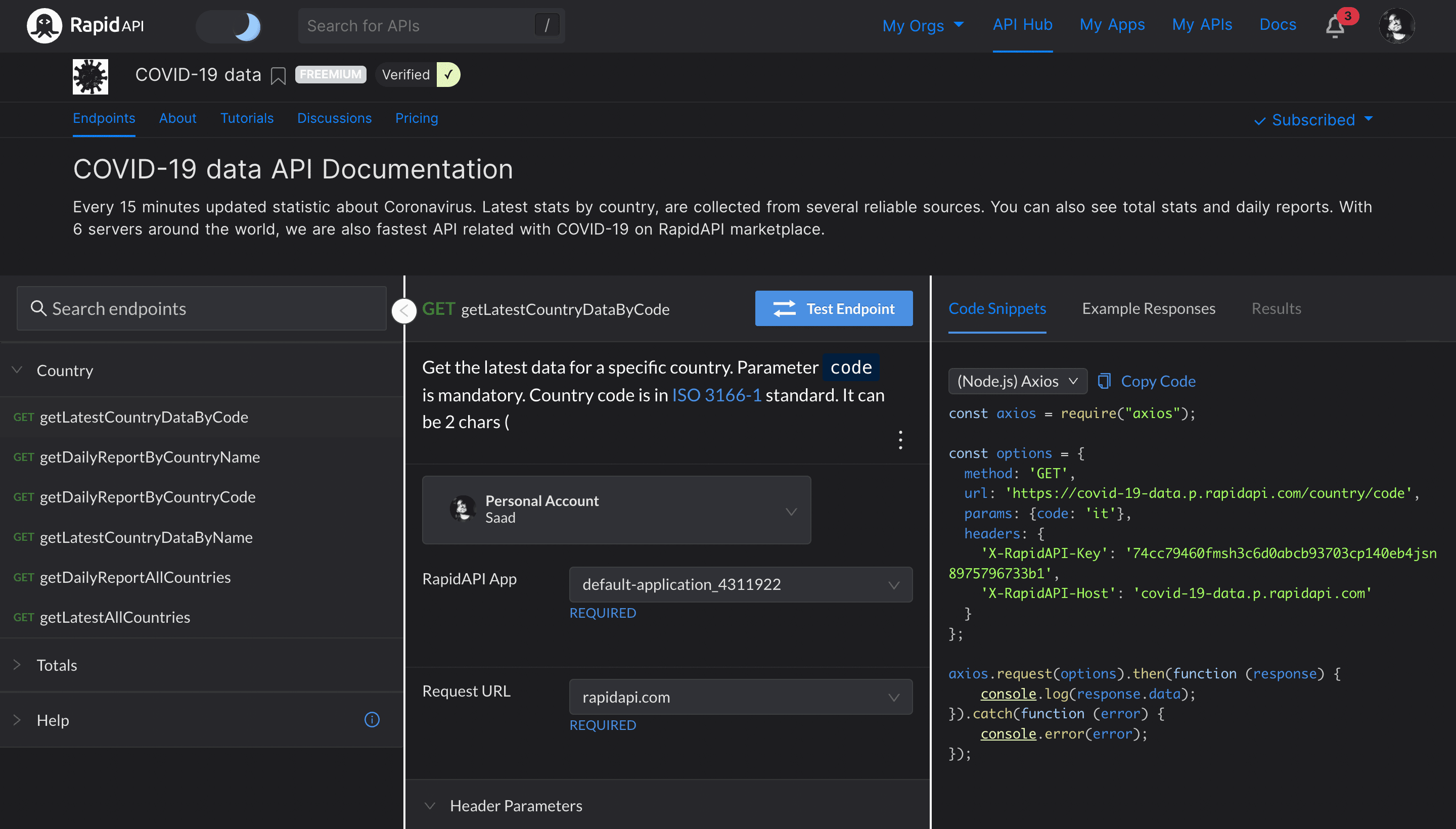Click the 'code' parameter highlight text
1456x829 pixels.
tap(851, 368)
